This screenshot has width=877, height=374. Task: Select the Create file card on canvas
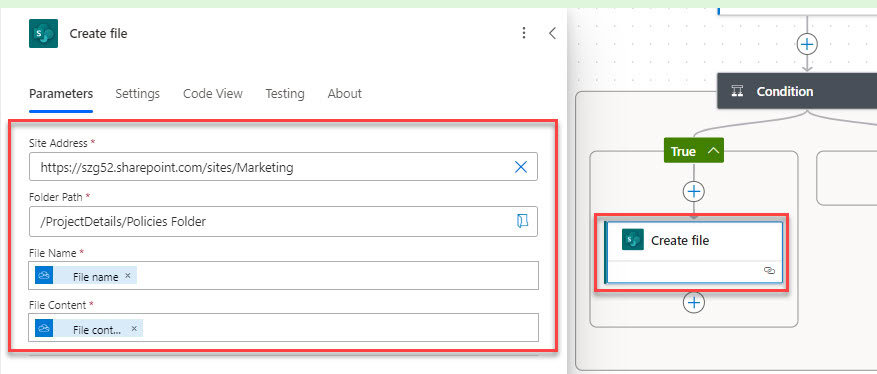click(694, 252)
